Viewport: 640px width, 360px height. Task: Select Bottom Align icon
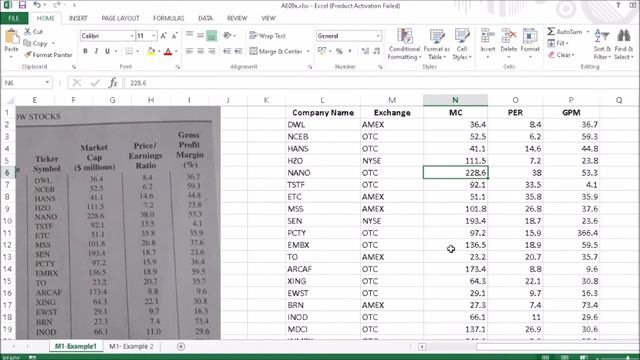(211, 36)
